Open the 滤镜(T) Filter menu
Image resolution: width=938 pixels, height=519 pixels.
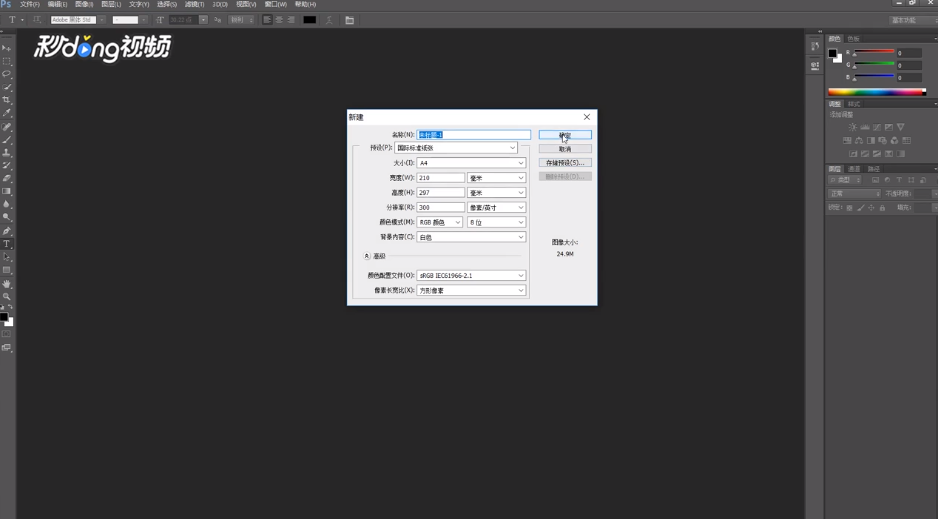click(x=194, y=4)
